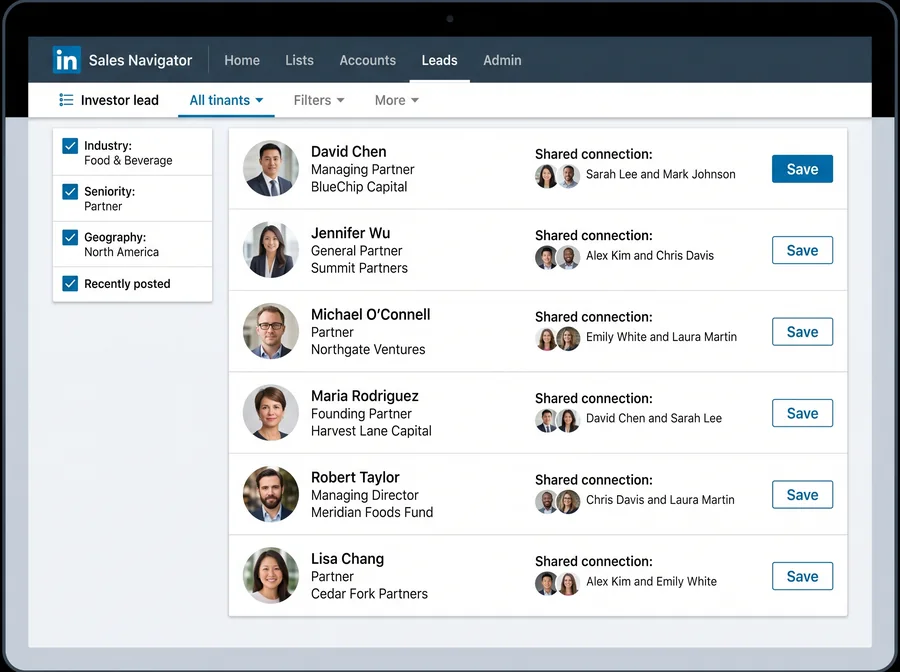Go to the Home tab
900x672 pixels.
[x=242, y=60]
